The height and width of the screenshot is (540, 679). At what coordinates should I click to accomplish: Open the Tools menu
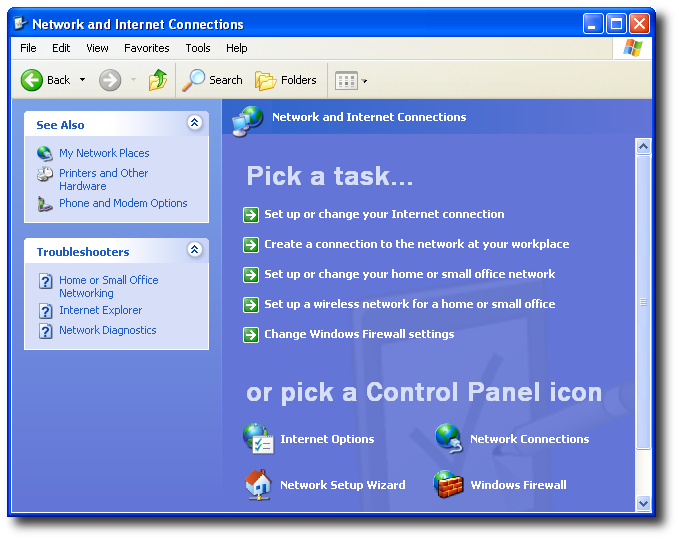pos(198,48)
